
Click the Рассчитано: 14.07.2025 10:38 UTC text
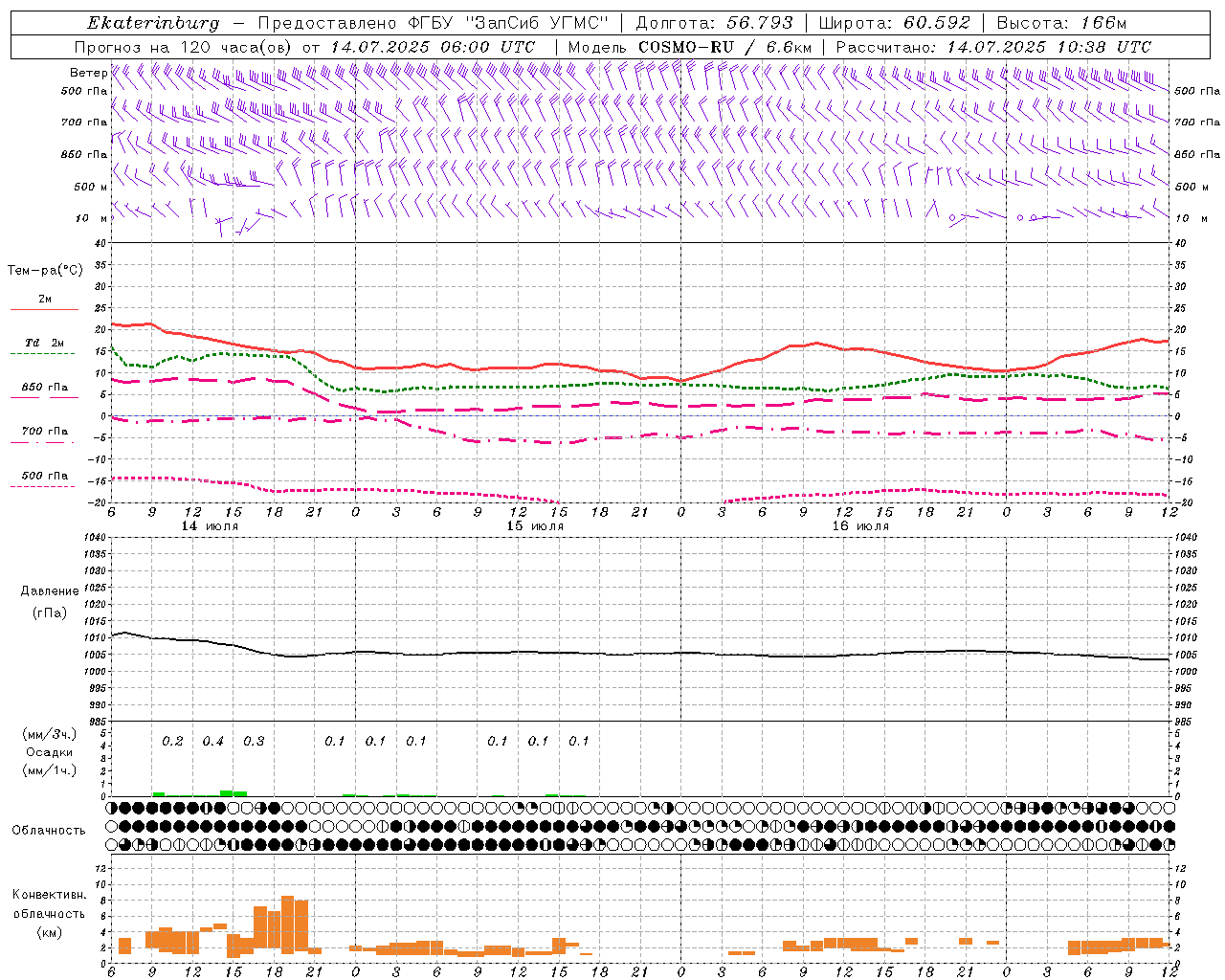(994, 47)
